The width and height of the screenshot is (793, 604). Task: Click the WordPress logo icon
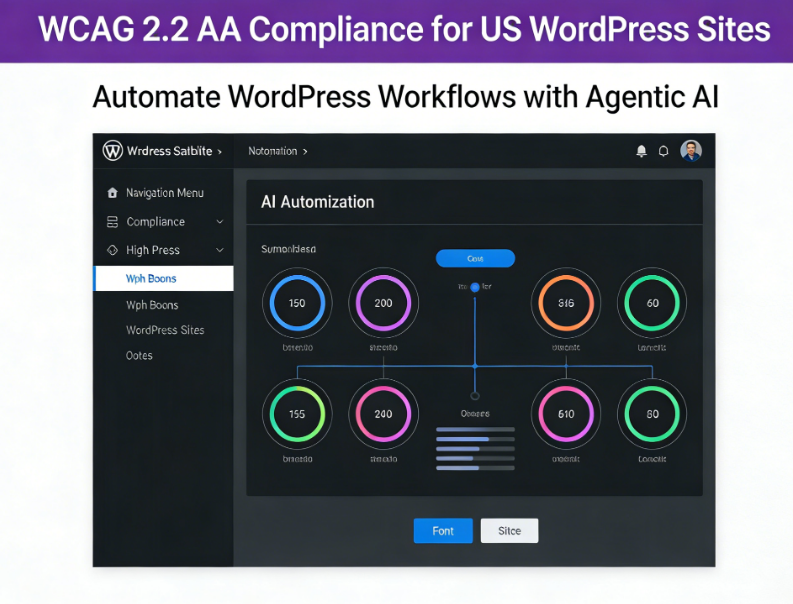pyautogui.click(x=113, y=151)
